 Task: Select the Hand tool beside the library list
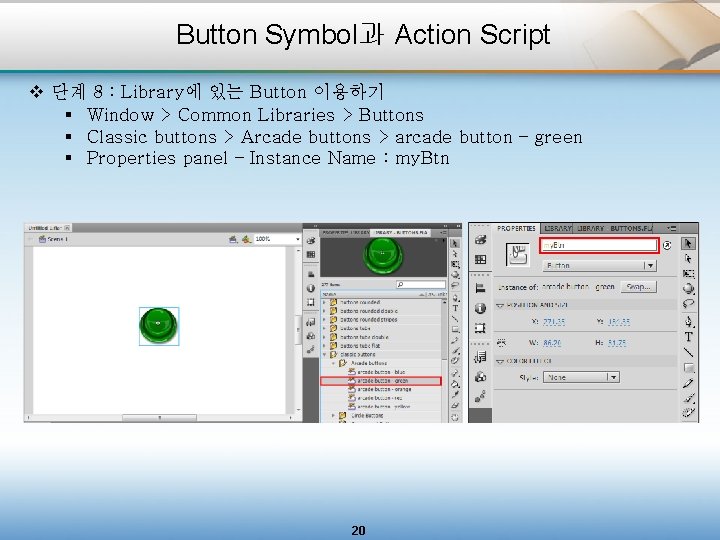click(x=455, y=417)
